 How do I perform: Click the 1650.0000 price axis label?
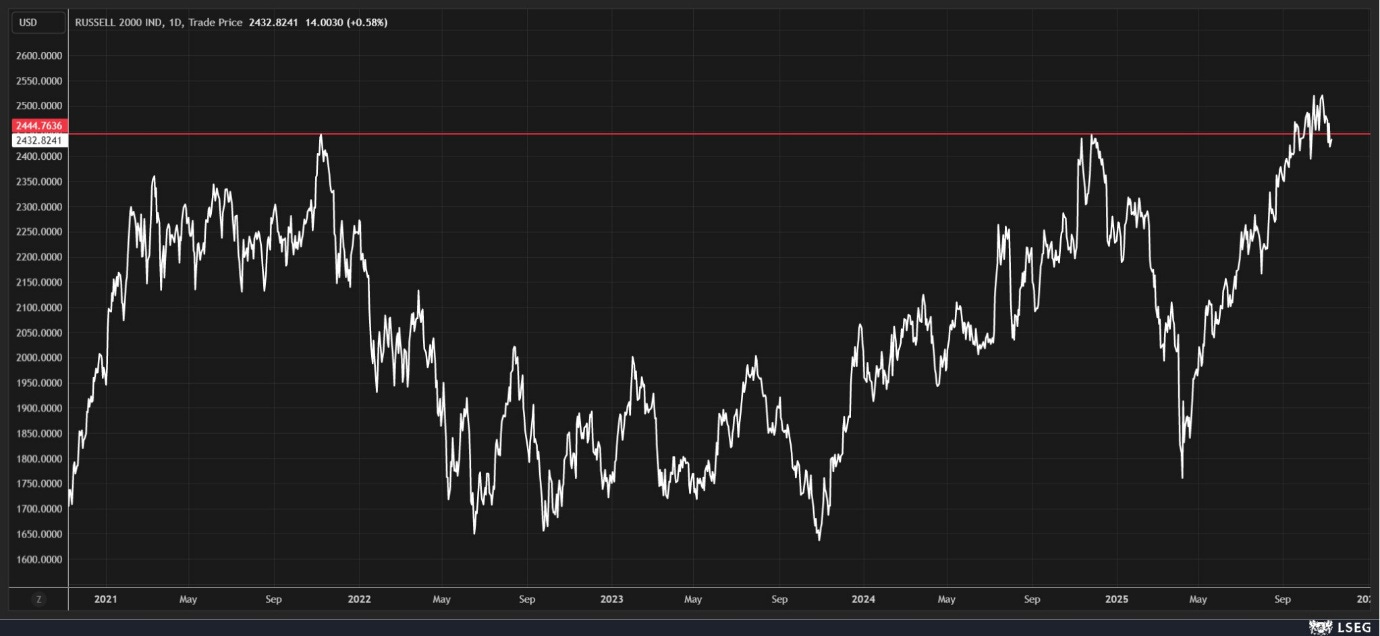(x=40, y=535)
